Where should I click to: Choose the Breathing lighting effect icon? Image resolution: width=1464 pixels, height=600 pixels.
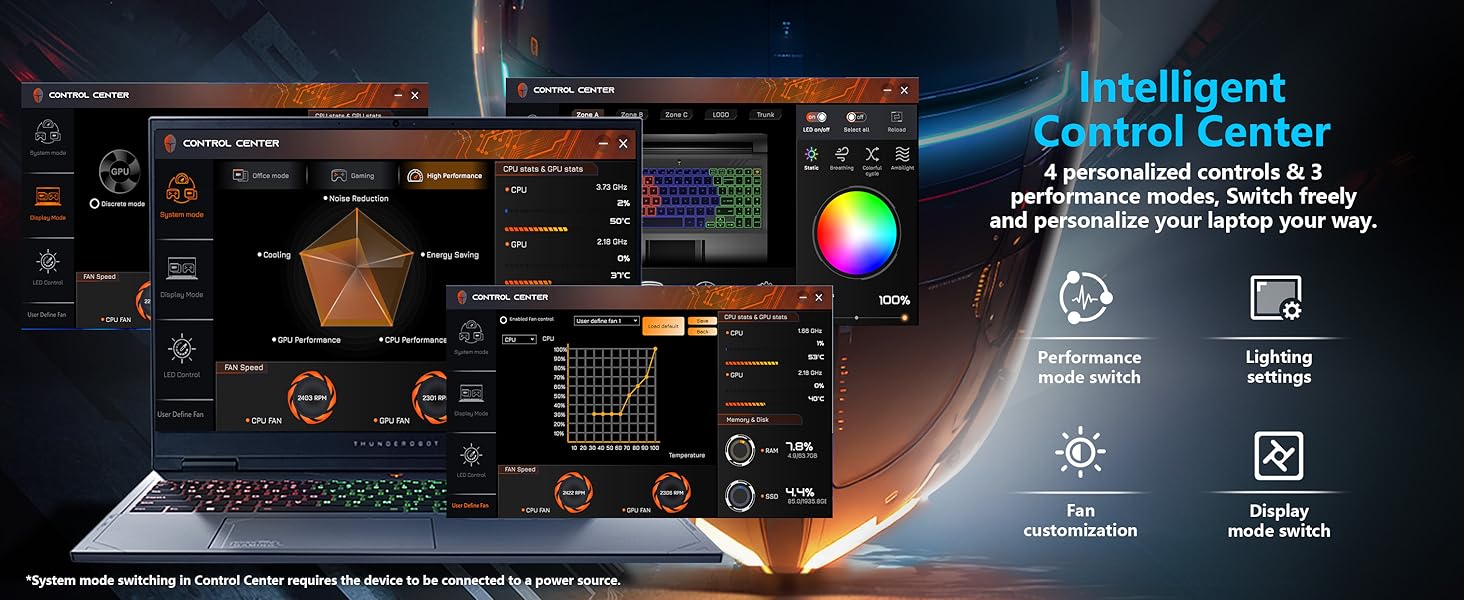click(x=842, y=155)
